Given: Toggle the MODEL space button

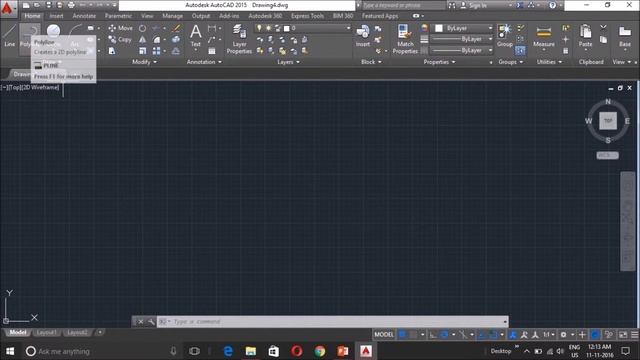Looking at the screenshot, I should pos(384,335).
